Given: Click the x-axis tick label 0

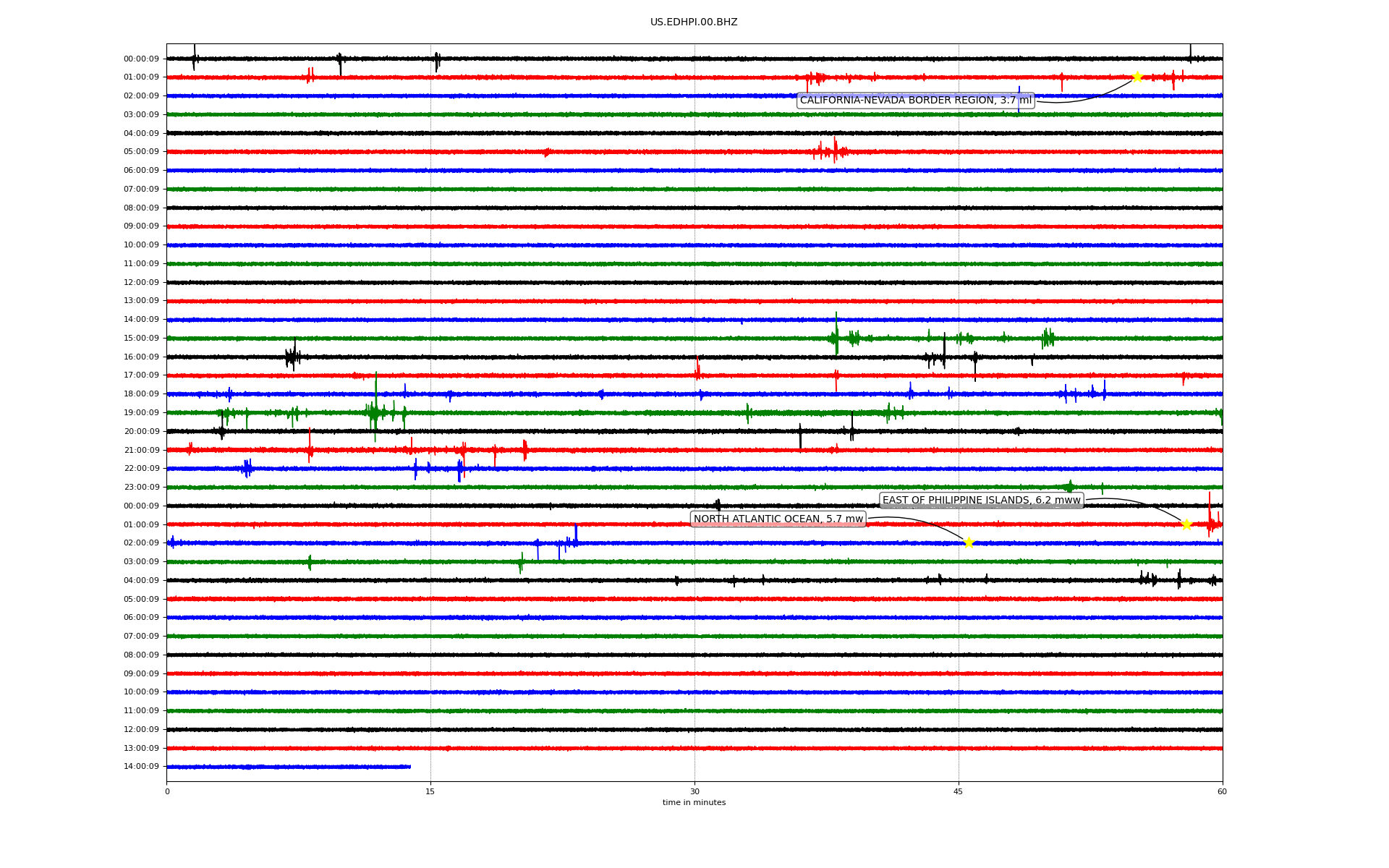Looking at the screenshot, I should (x=167, y=791).
